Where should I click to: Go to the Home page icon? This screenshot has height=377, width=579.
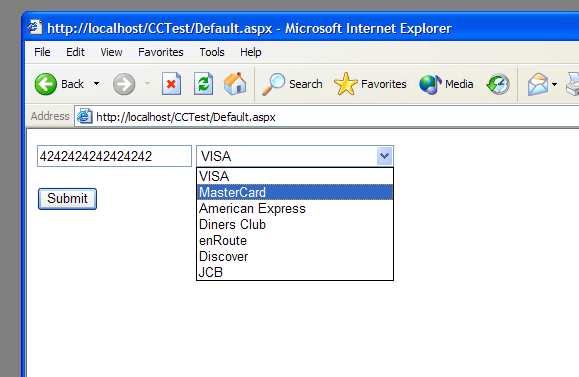[235, 84]
